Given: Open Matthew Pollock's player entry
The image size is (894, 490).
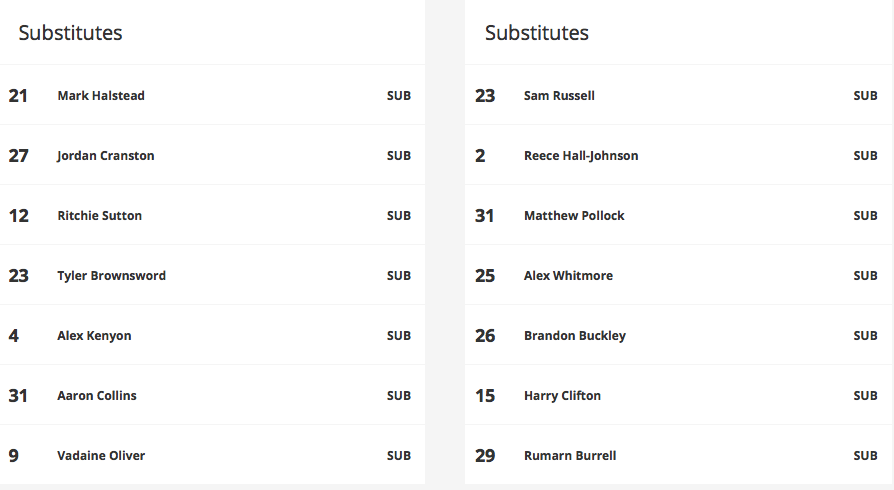Looking at the screenshot, I should click(x=678, y=215).
